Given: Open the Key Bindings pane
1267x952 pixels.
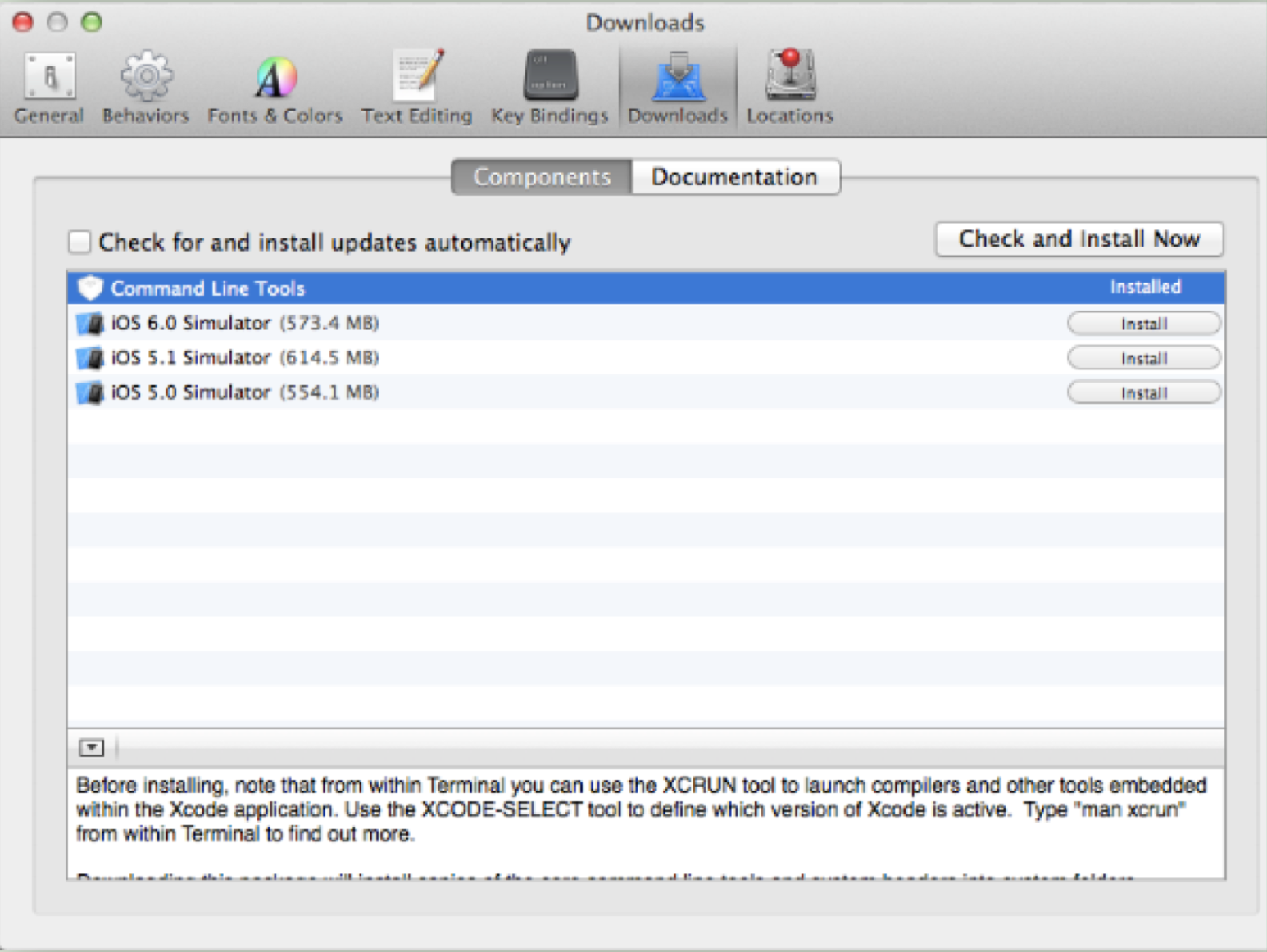Looking at the screenshot, I should point(550,87).
